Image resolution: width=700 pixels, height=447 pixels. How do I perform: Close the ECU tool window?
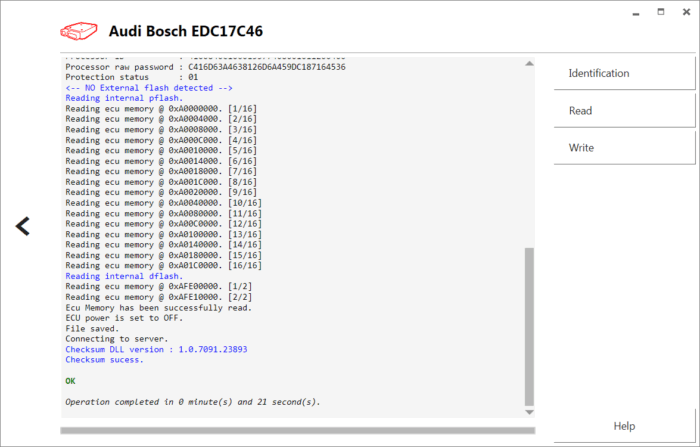click(x=684, y=14)
